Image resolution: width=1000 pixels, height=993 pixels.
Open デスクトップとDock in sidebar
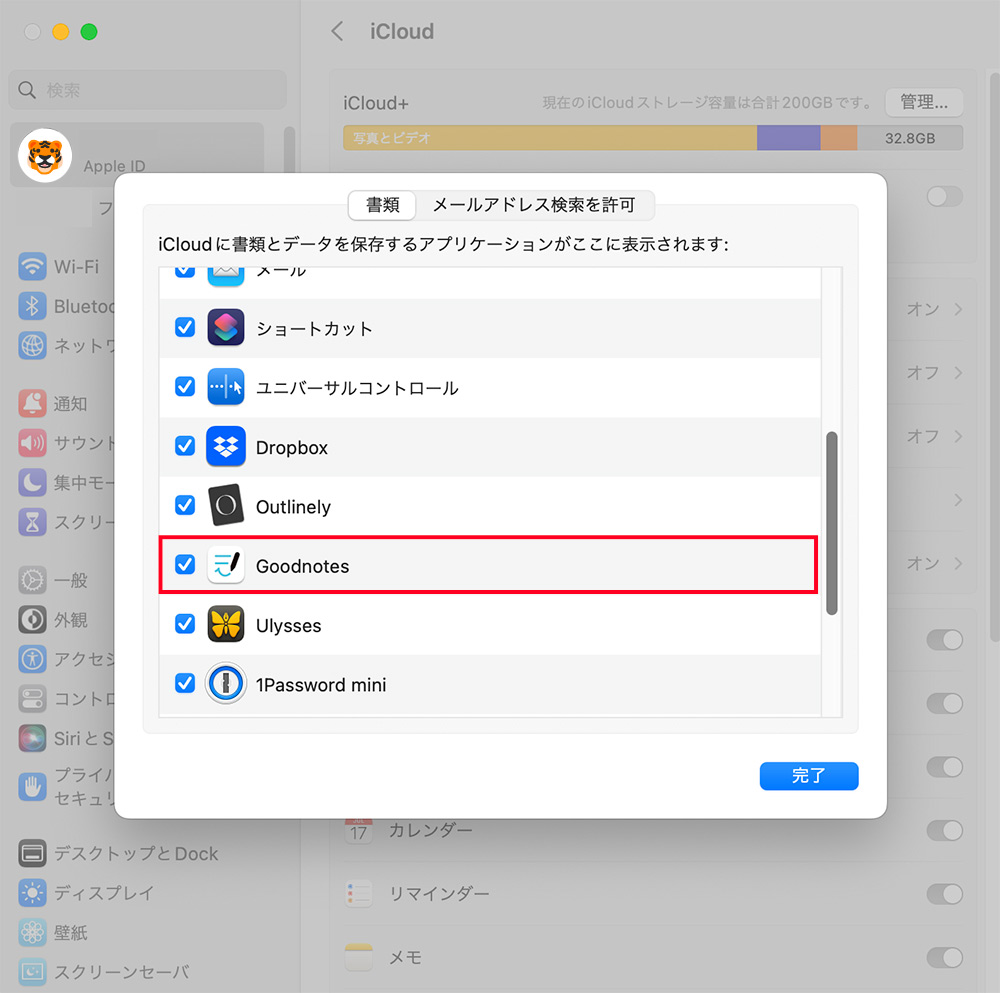pos(119,853)
